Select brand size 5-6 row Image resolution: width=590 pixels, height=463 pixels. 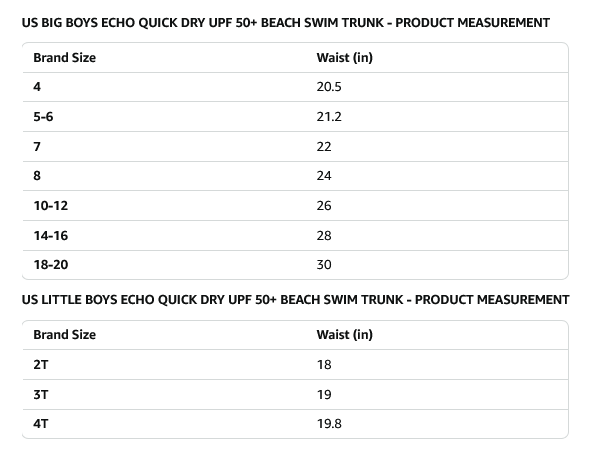coord(295,117)
